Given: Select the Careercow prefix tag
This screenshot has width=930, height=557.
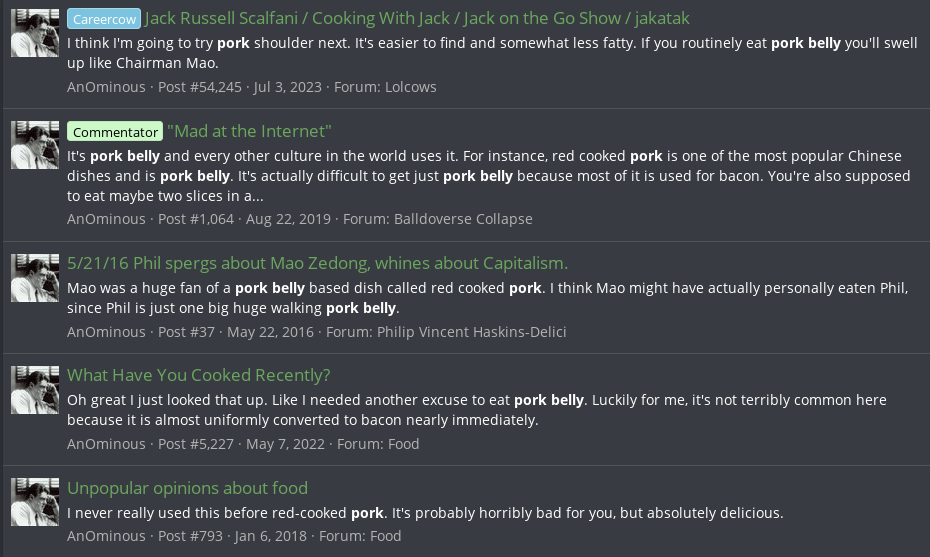Looking at the screenshot, I should coord(104,19).
